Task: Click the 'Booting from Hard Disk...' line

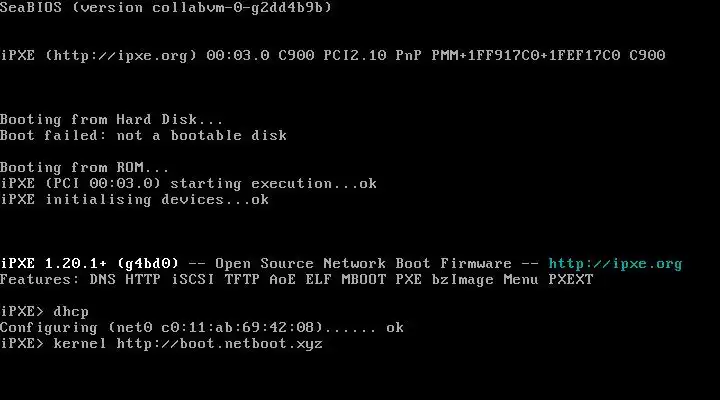Action: [x=112, y=120]
